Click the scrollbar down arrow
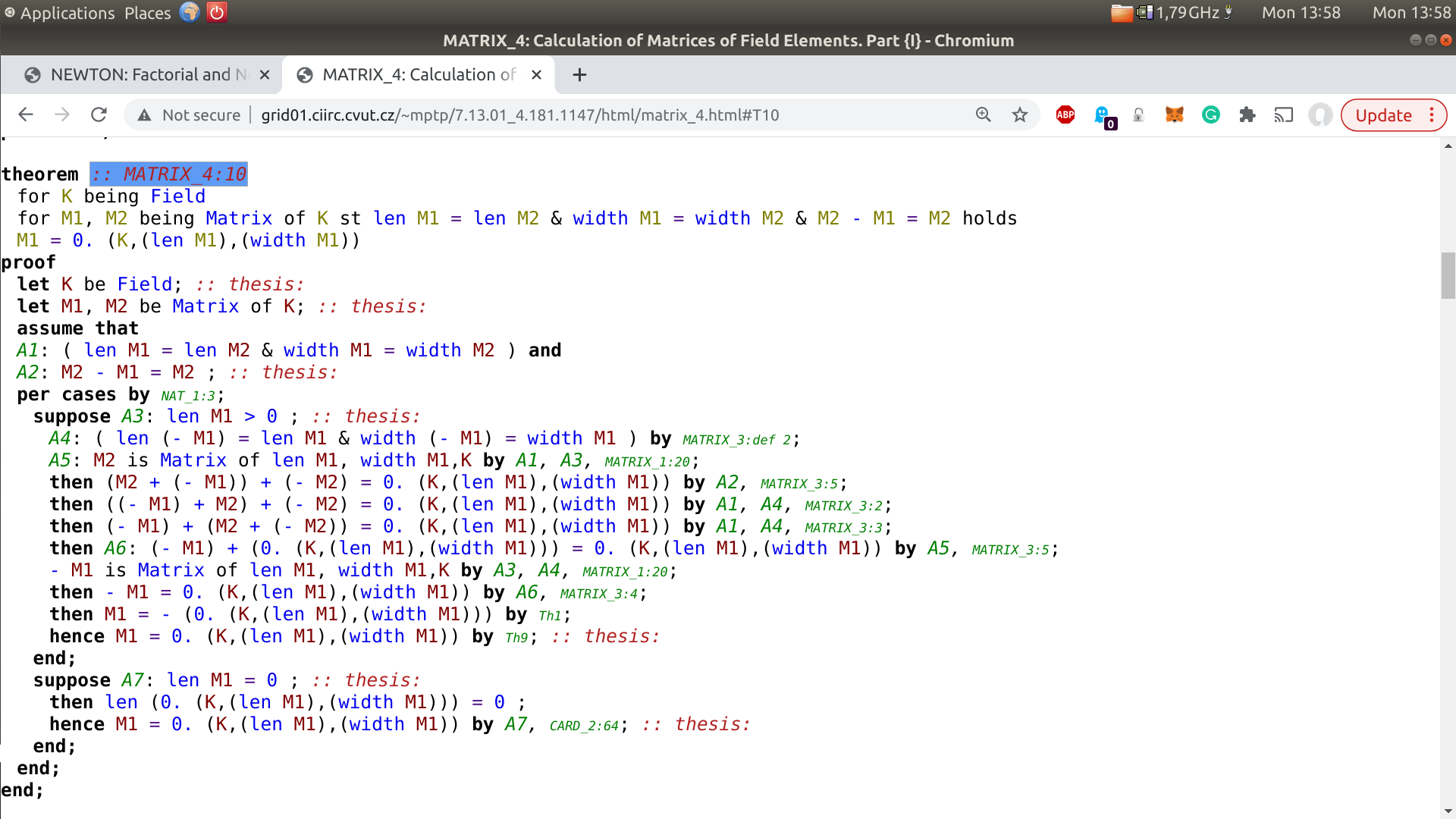The image size is (1456, 819). 1448,811
